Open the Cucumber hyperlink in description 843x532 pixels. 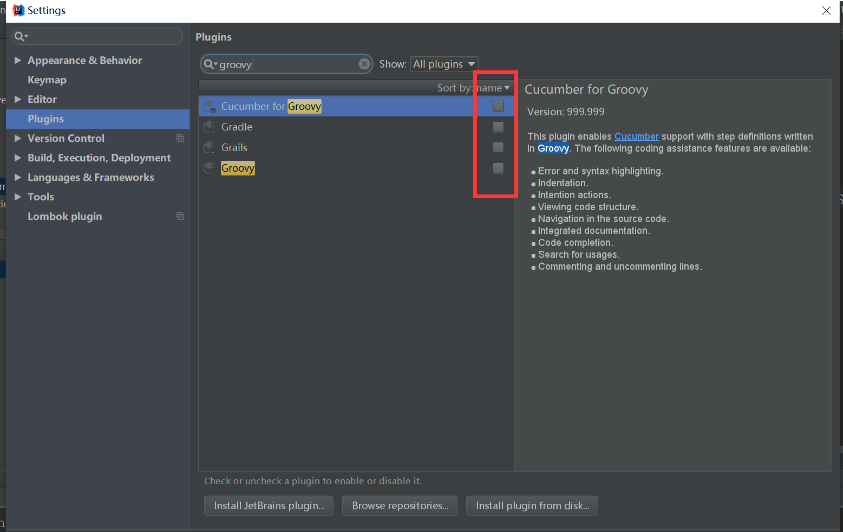tap(636, 136)
